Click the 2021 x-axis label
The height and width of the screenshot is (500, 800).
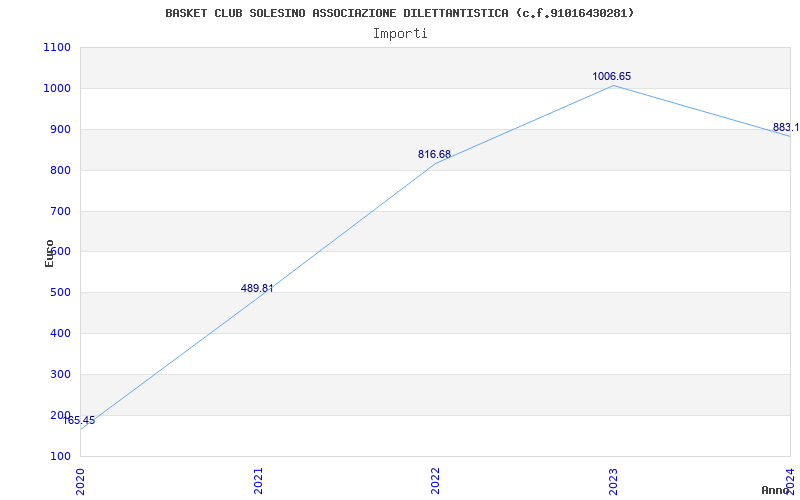(x=258, y=481)
